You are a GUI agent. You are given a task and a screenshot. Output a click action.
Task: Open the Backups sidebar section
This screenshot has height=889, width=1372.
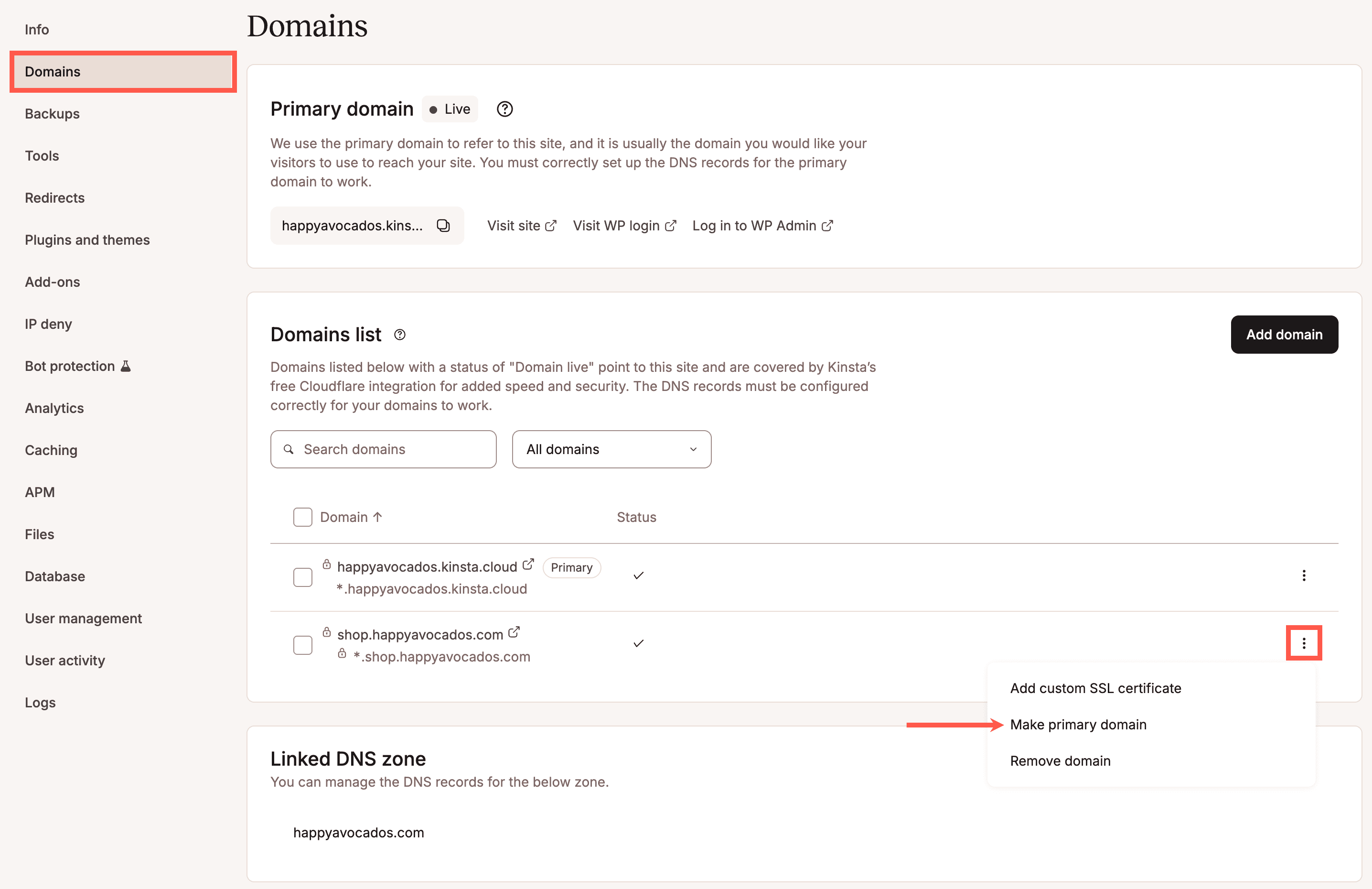pos(52,114)
